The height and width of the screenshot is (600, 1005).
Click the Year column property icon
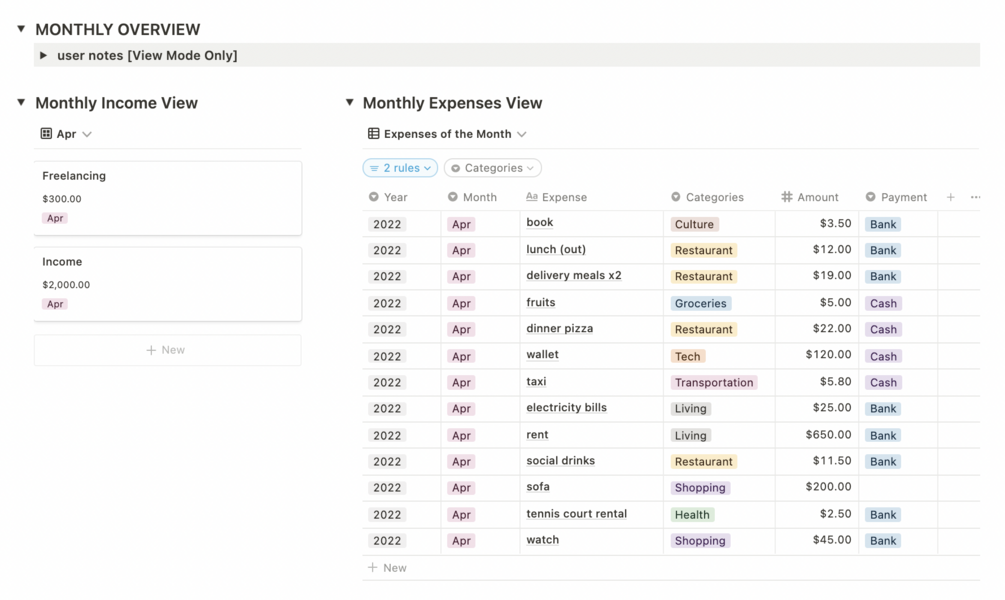pyautogui.click(x=374, y=197)
